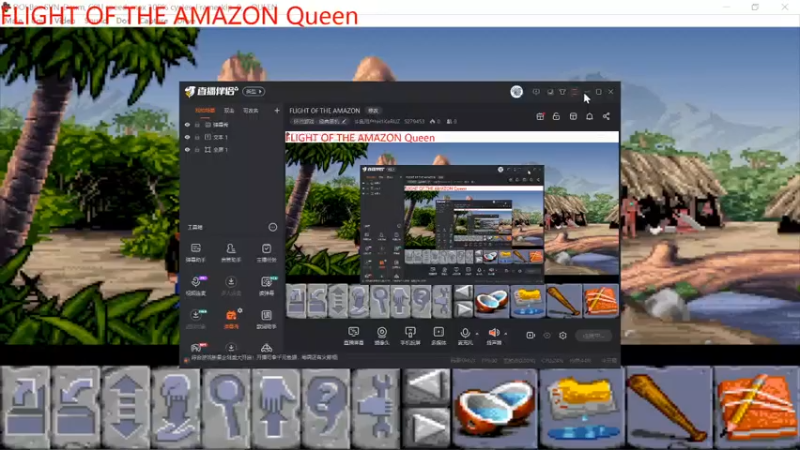Select the Open verb icon in game bar
The height and width of the screenshot is (450, 800).
(x=26, y=407)
